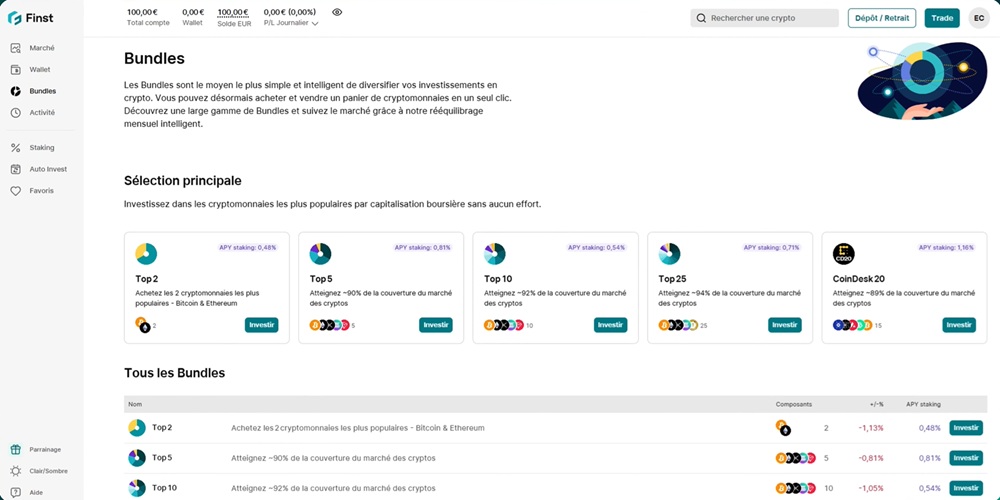
Task: Click Investir on the Top 10 card
Action: click(610, 325)
